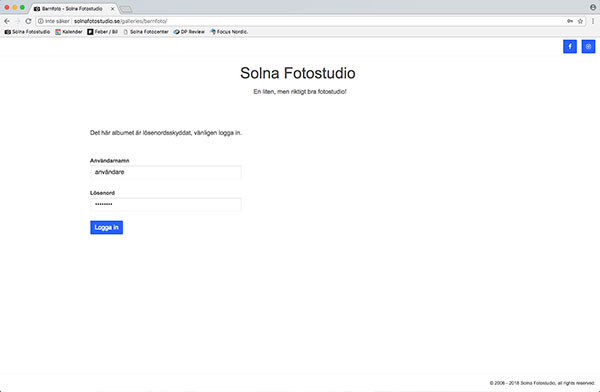Open the Instagram page icon
The width and height of the screenshot is (600, 392).
coord(588,46)
